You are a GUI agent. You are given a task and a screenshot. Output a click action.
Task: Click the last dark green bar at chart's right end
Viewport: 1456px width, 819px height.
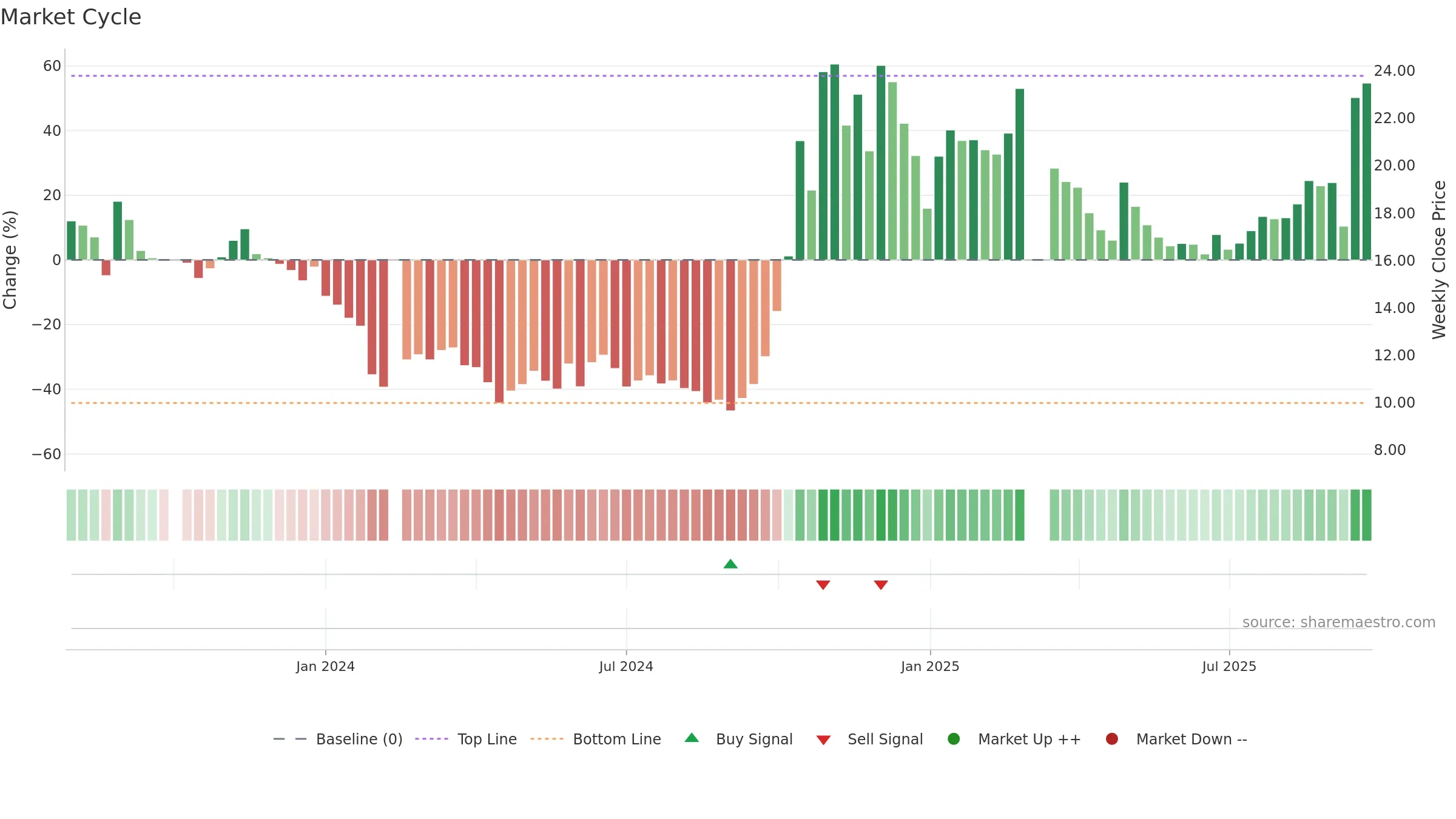pyautogui.click(x=1367, y=172)
